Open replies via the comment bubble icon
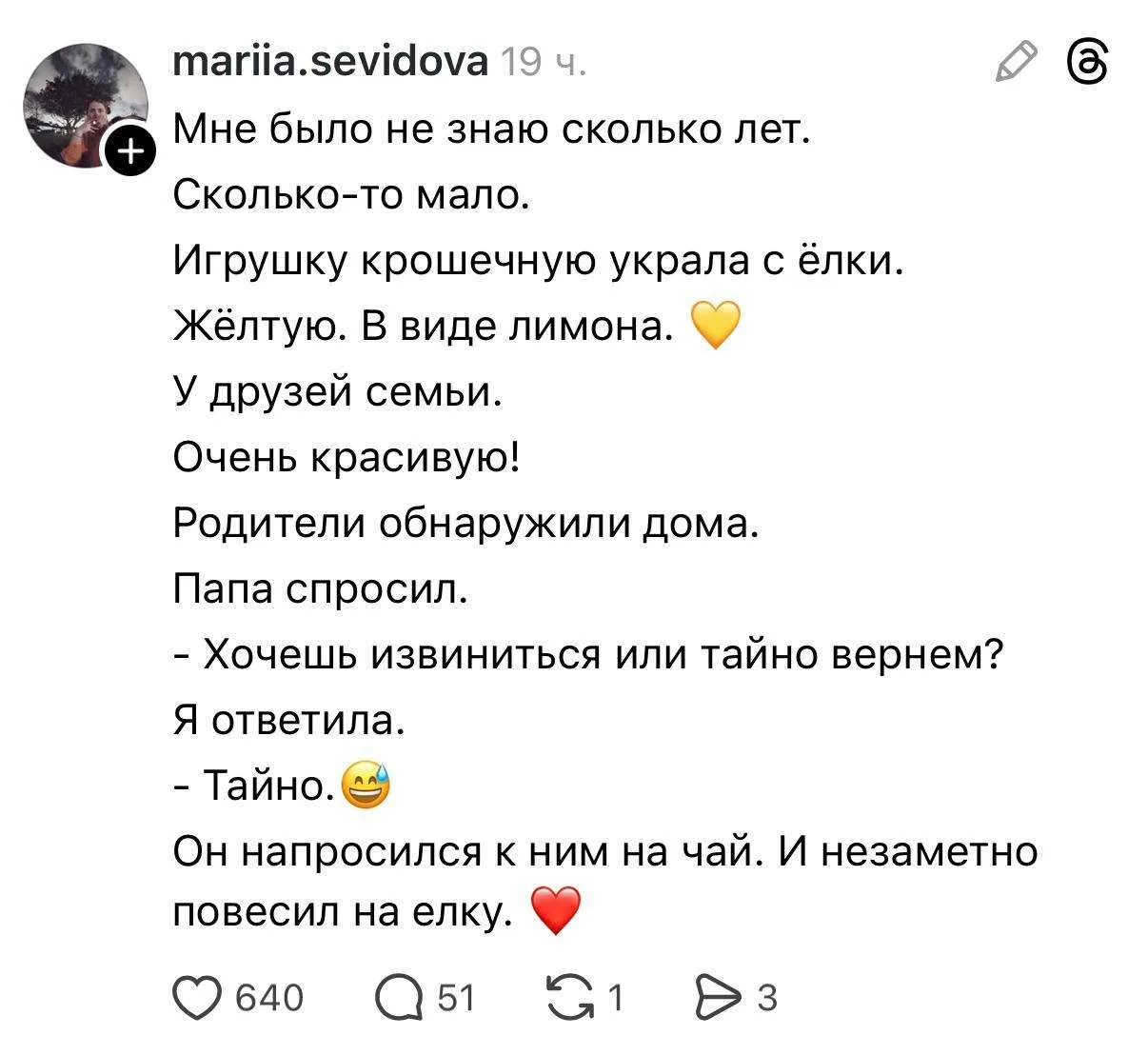Viewport: 1148px width, 1055px height. (400, 998)
